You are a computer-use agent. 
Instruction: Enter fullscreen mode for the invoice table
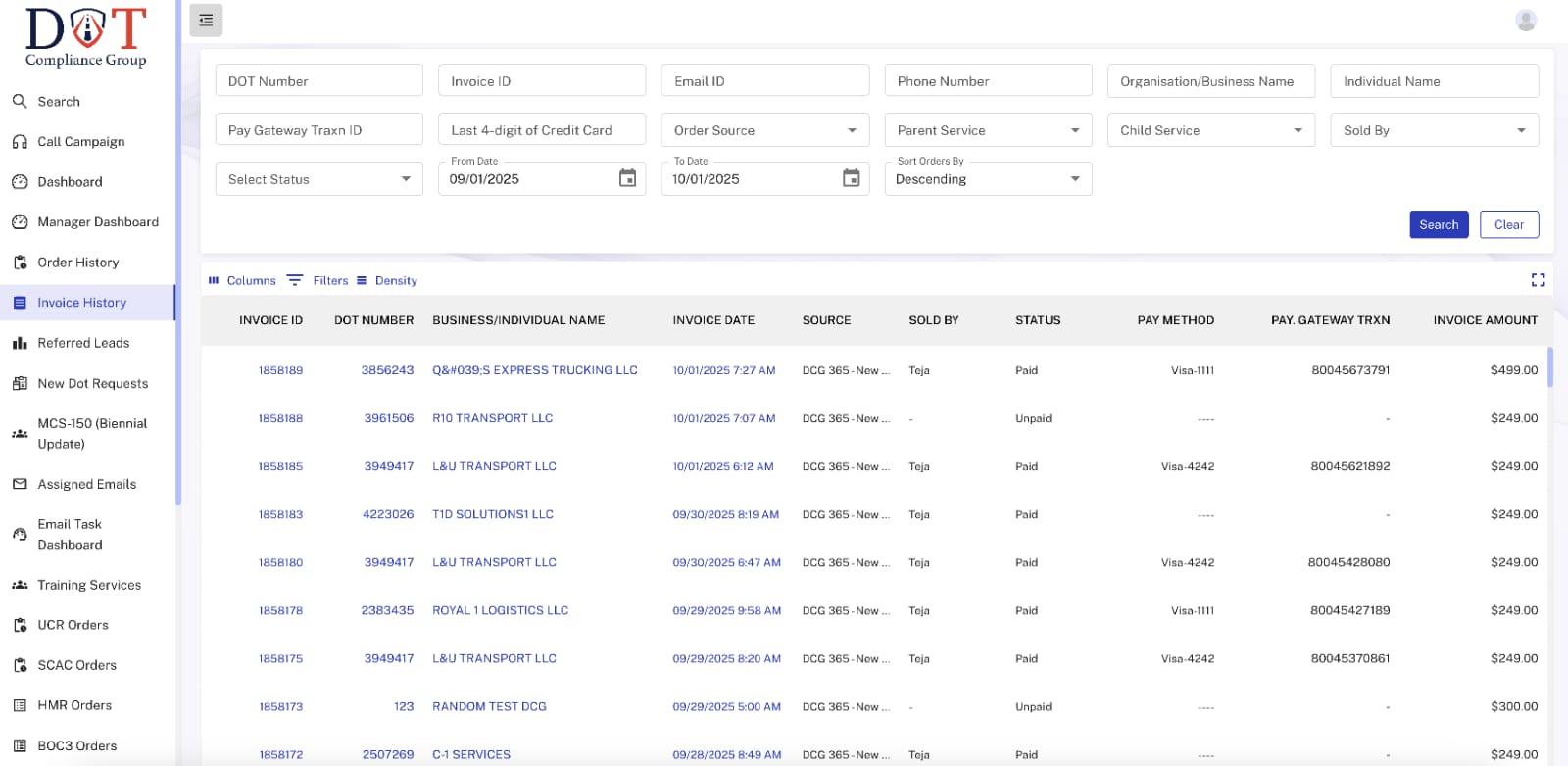coord(1538,280)
